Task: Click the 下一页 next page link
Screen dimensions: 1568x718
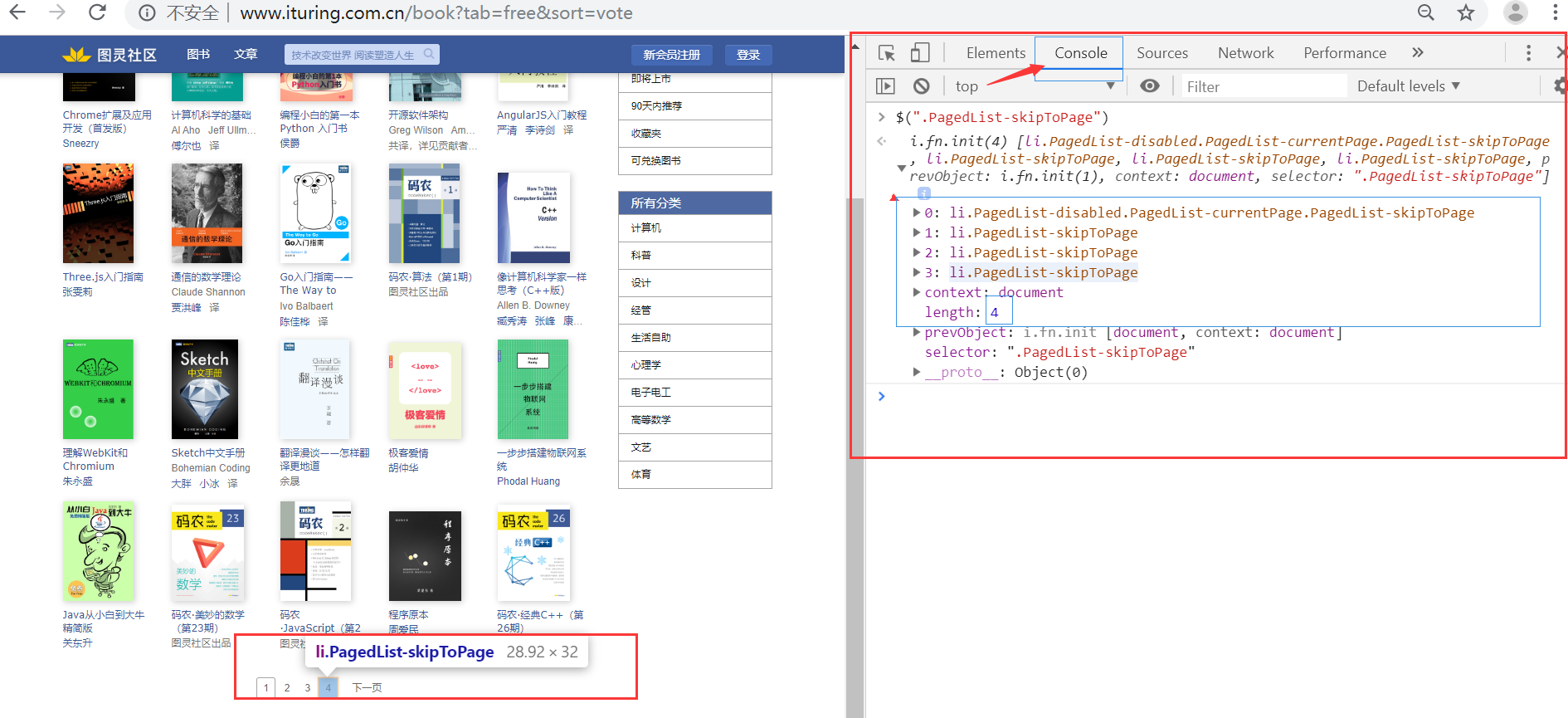Action: [367, 687]
